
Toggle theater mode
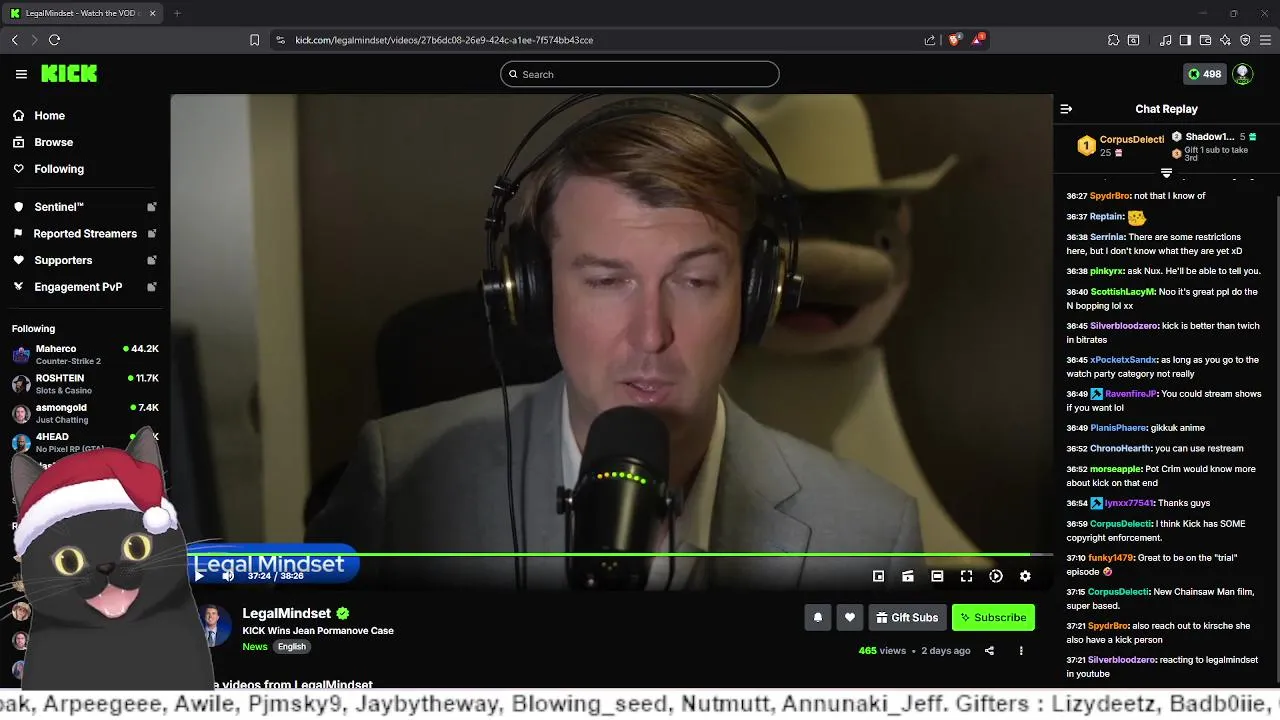[x=937, y=576]
